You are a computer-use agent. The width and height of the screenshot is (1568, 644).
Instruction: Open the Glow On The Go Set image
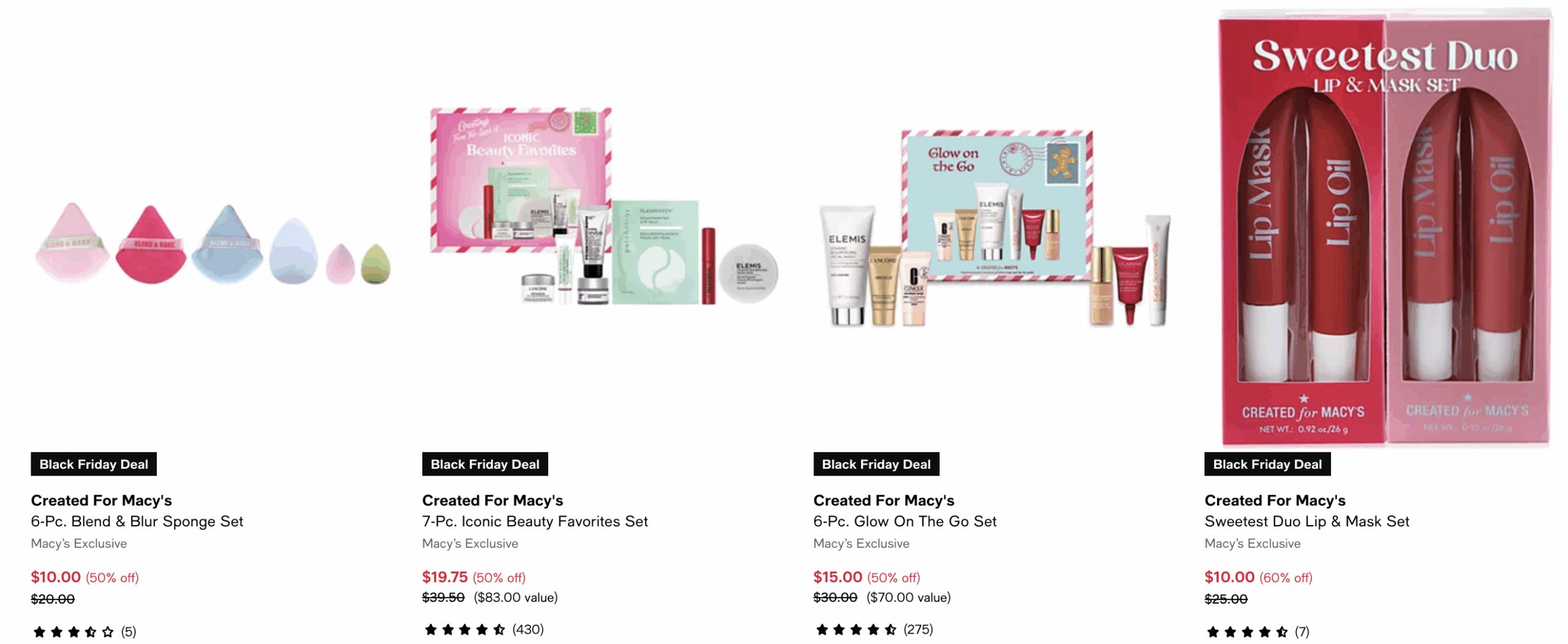995,228
